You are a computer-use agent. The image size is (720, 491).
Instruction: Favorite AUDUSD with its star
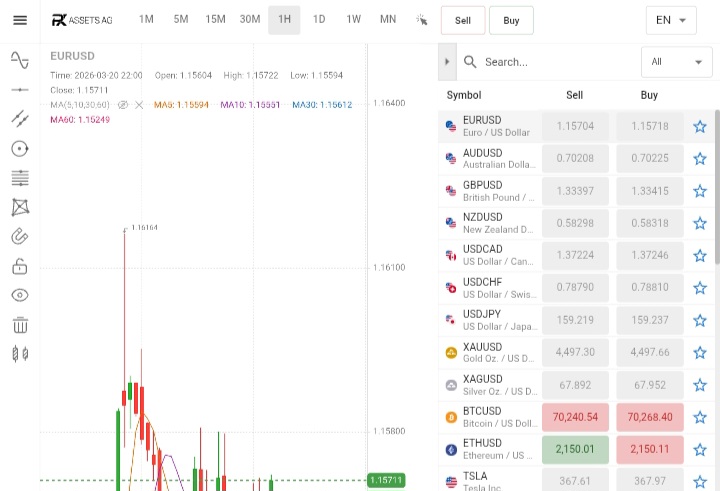pos(700,158)
